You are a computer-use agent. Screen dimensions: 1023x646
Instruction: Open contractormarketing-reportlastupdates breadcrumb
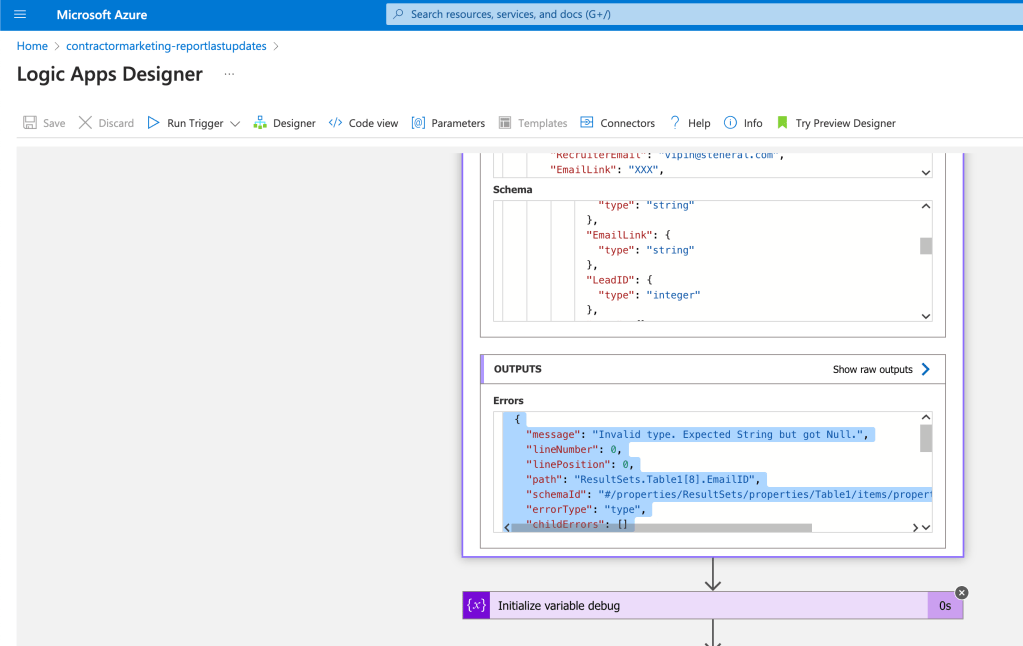(166, 46)
